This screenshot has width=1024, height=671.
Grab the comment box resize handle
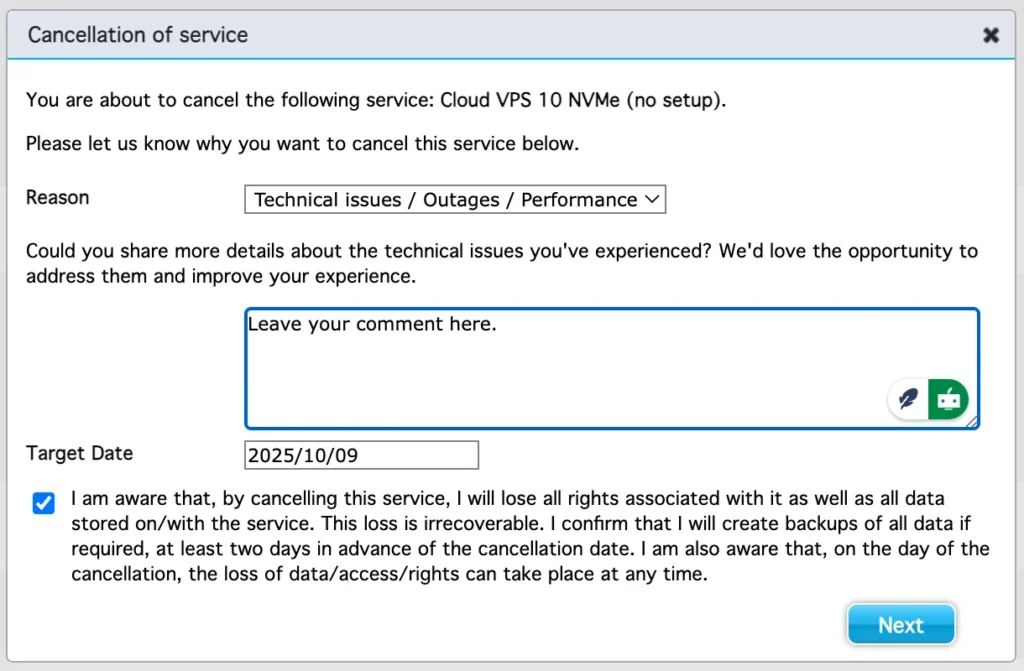[x=973, y=423]
